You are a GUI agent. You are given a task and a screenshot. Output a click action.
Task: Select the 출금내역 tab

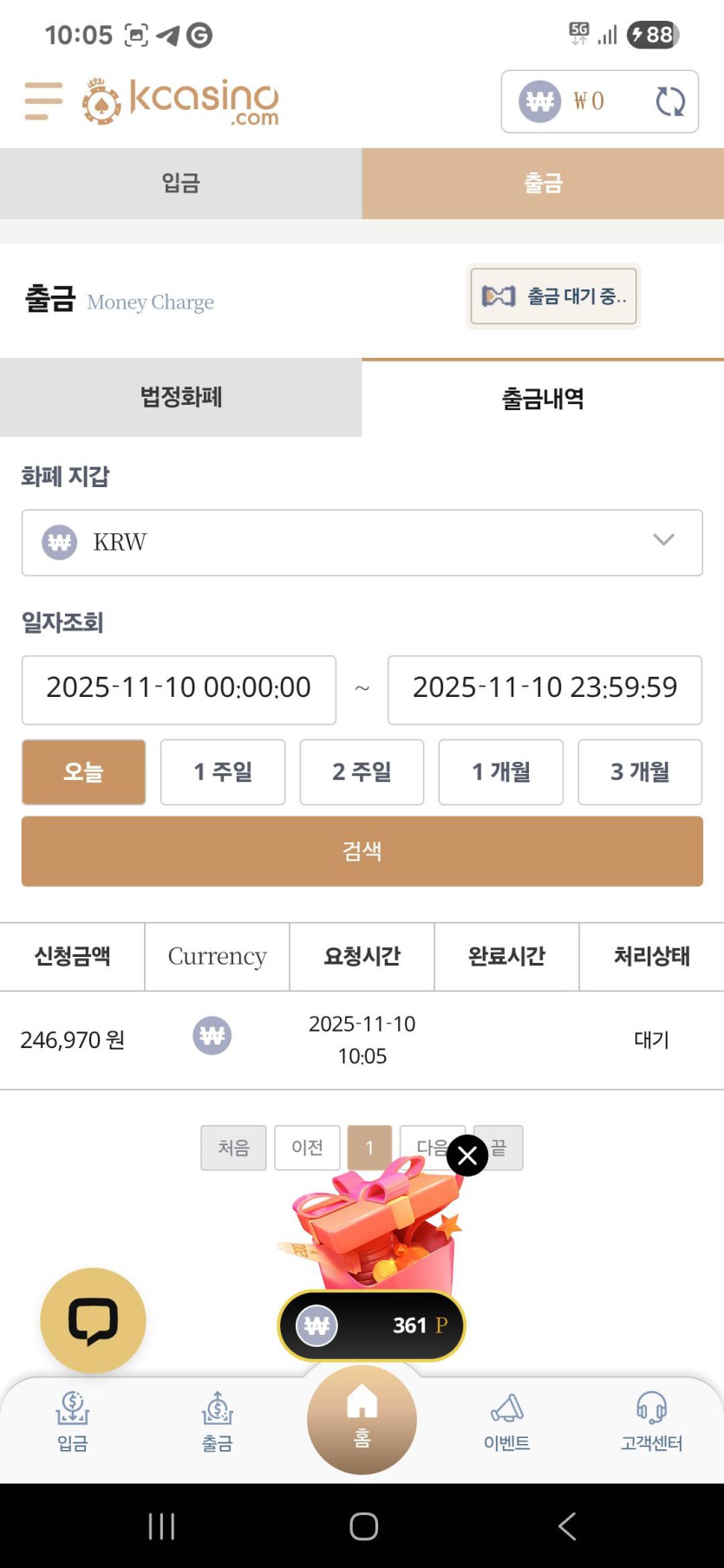[x=543, y=399]
